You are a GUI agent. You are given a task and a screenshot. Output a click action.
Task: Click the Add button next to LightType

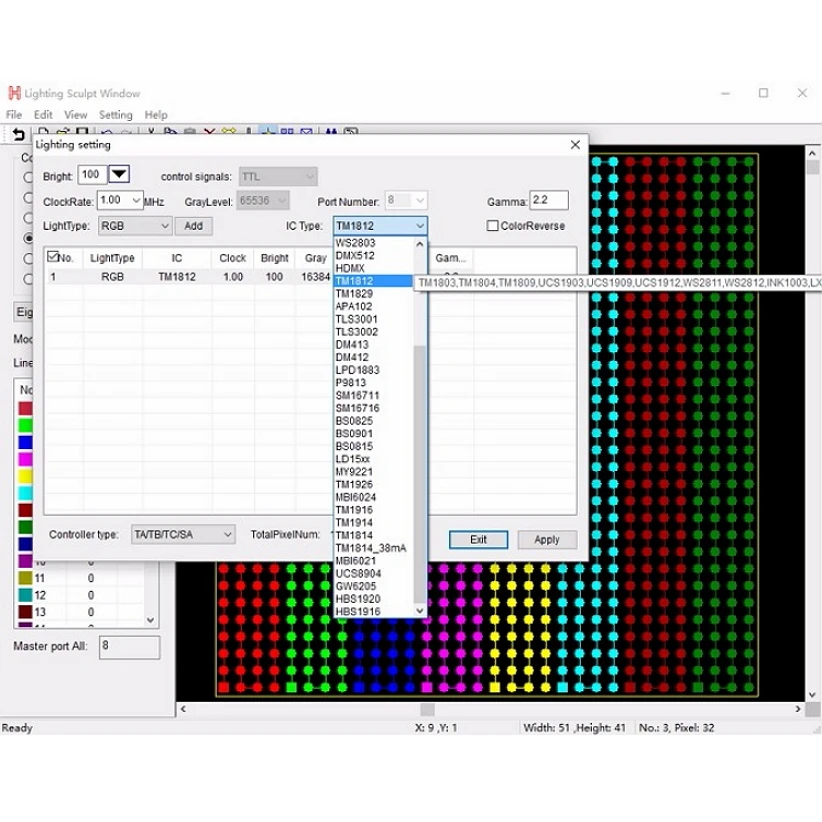tap(193, 226)
